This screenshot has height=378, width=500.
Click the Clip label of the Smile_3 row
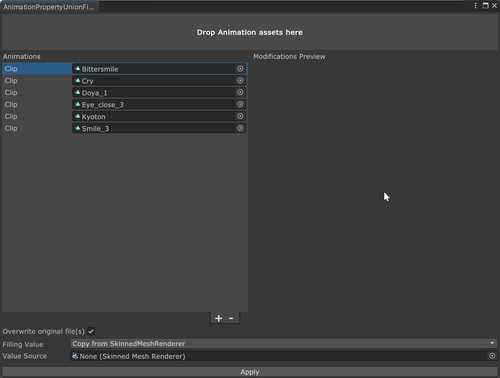point(11,128)
